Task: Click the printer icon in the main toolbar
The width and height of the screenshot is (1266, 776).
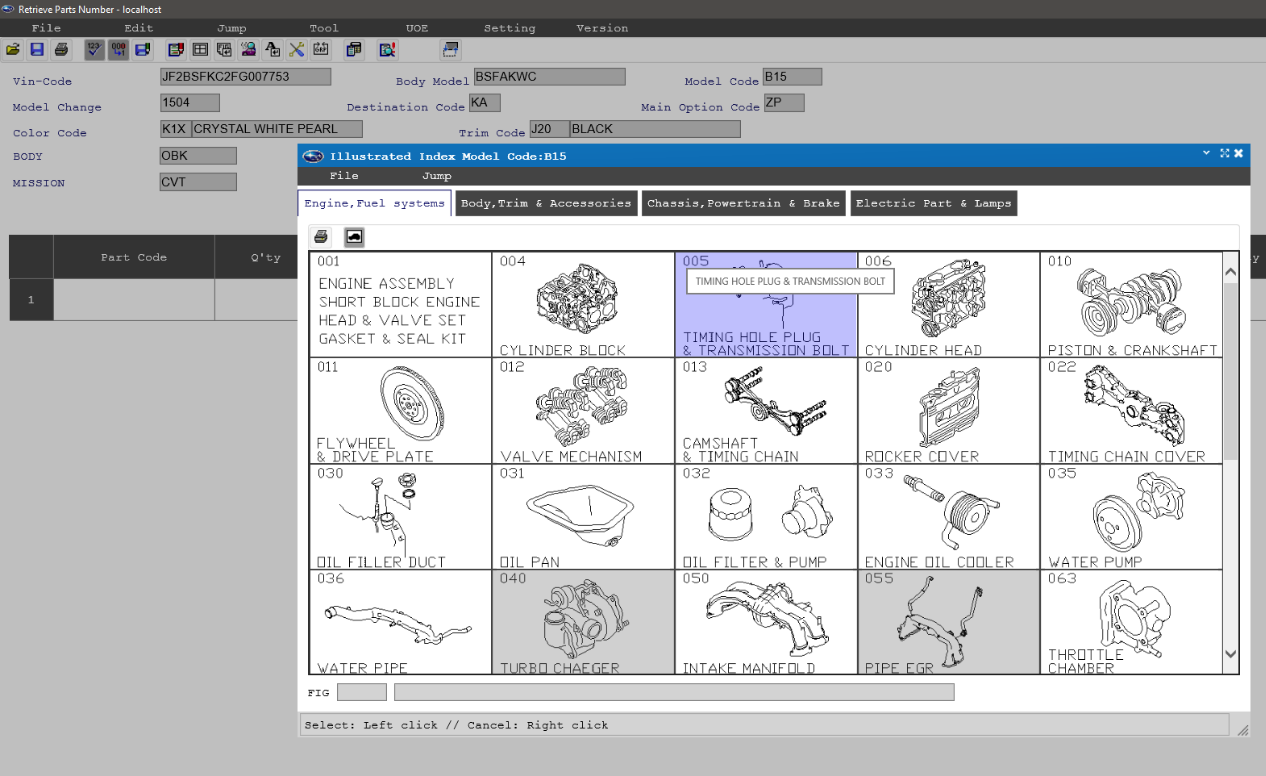Action: coord(61,49)
